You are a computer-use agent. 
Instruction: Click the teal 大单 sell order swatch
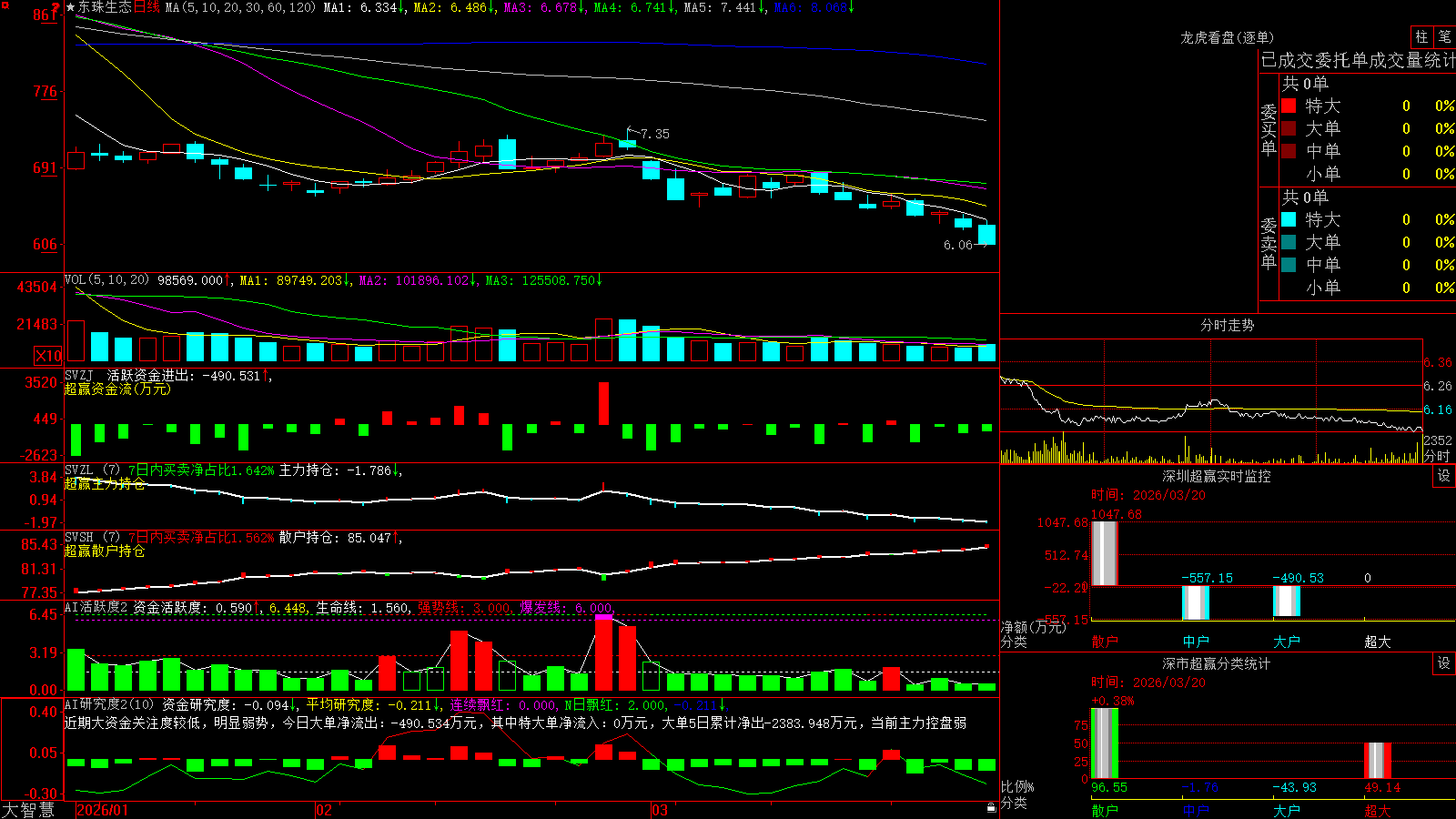[x=1289, y=242]
